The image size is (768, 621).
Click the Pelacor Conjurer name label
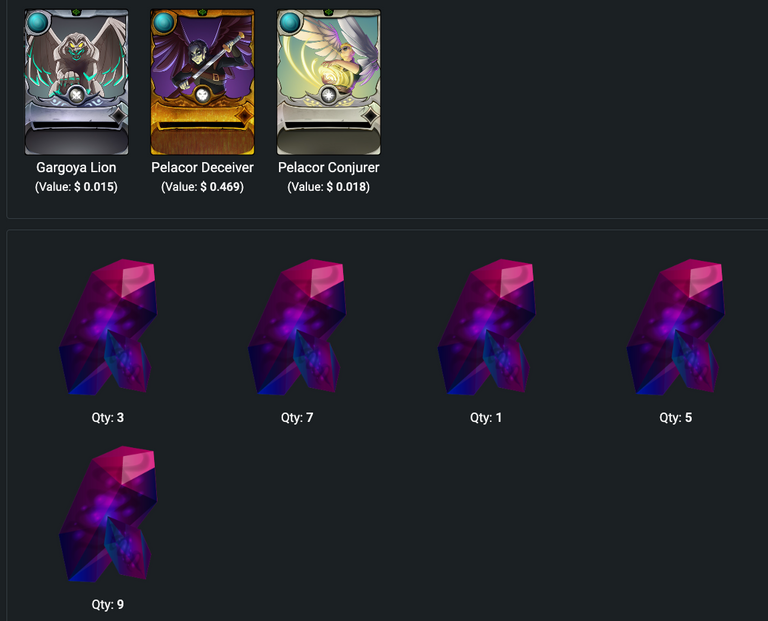pyautogui.click(x=329, y=167)
